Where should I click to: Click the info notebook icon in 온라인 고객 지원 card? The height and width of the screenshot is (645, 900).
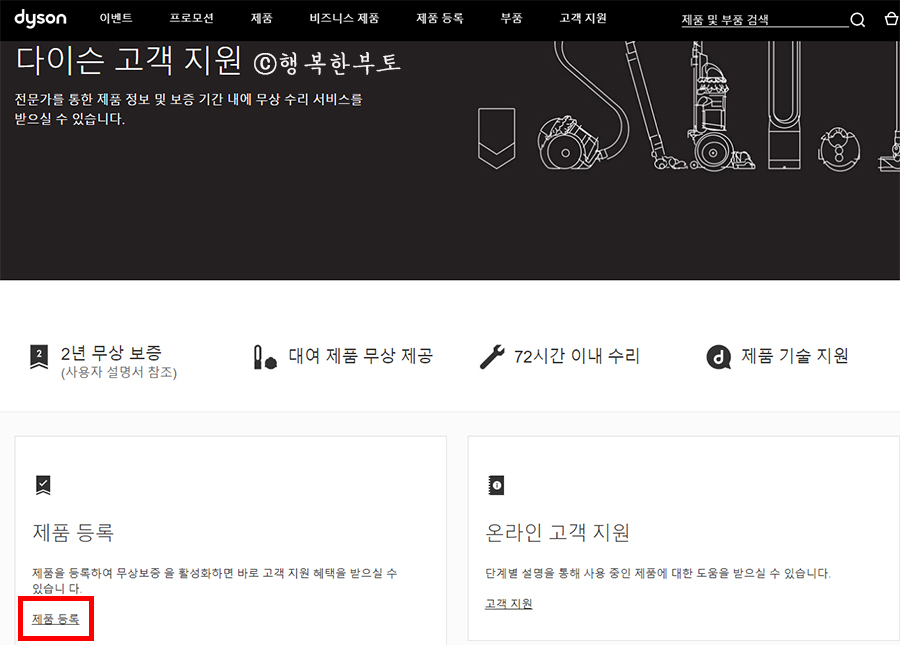496,485
